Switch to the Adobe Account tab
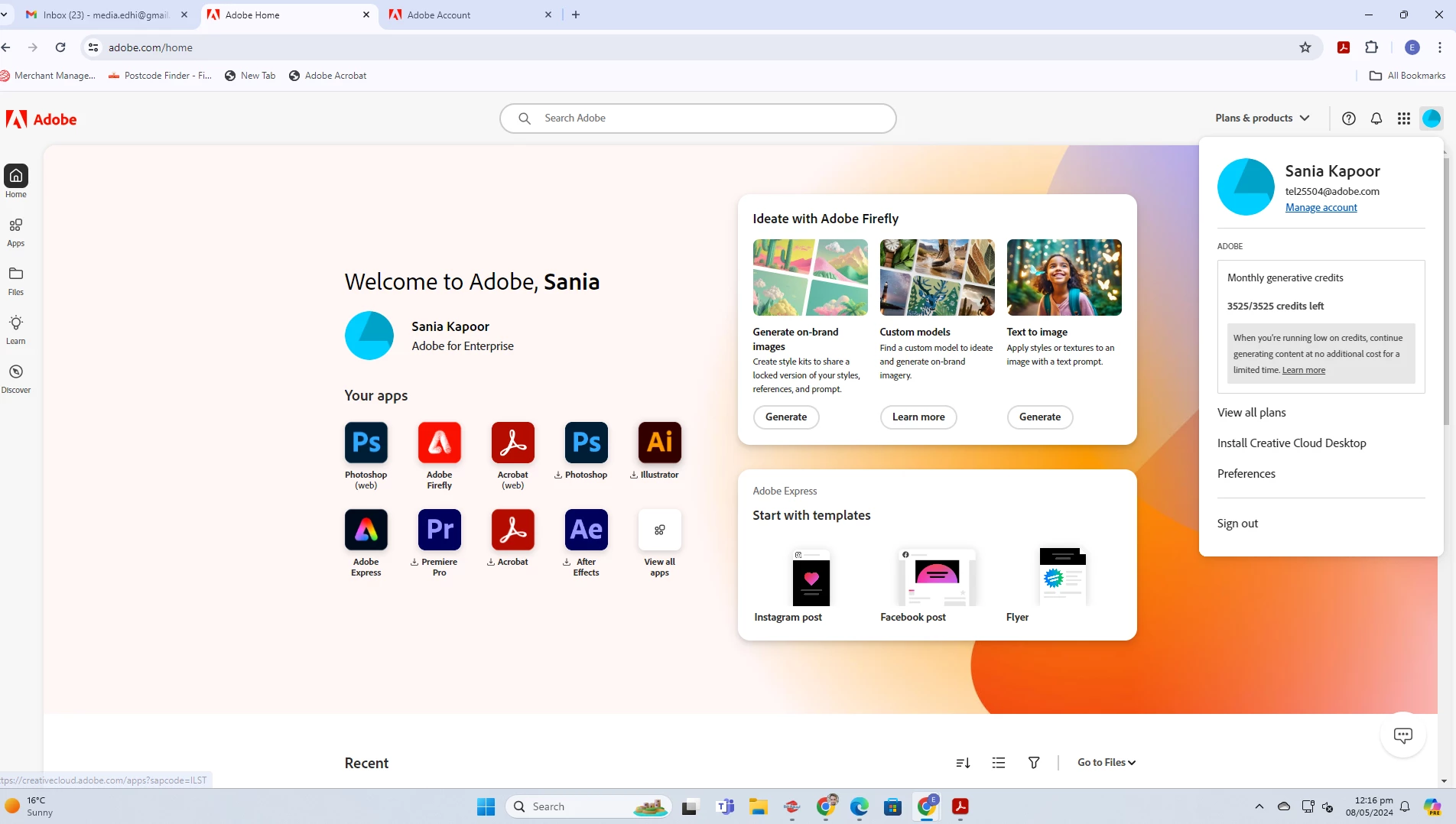Image resolution: width=1456 pixels, height=824 pixels. (471, 15)
